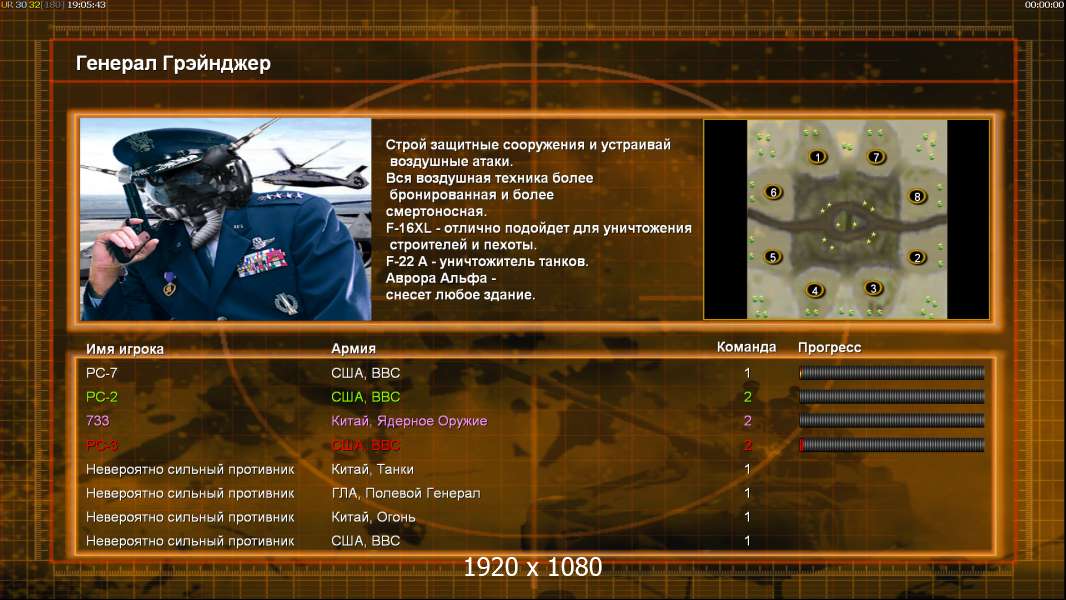Viewport: 1066px width, 600px height.
Task: Click the PC-2 loading progress bar
Action: tap(892, 396)
